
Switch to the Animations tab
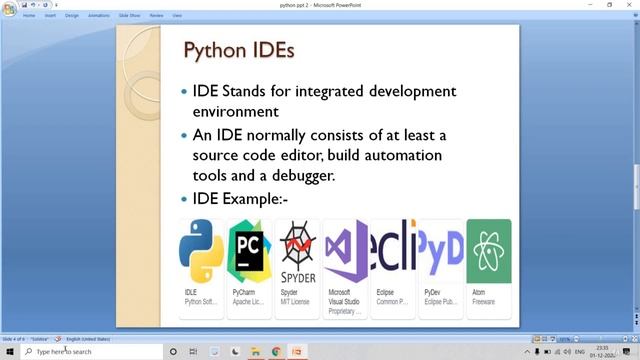[x=99, y=16]
